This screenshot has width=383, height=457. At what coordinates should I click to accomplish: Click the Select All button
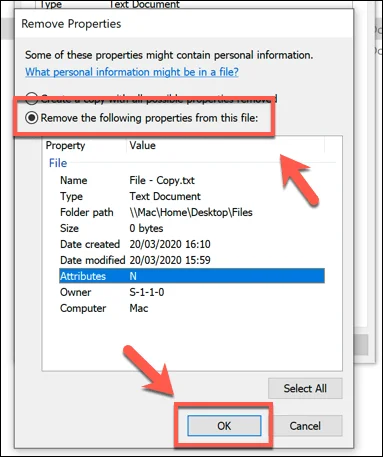305,388
